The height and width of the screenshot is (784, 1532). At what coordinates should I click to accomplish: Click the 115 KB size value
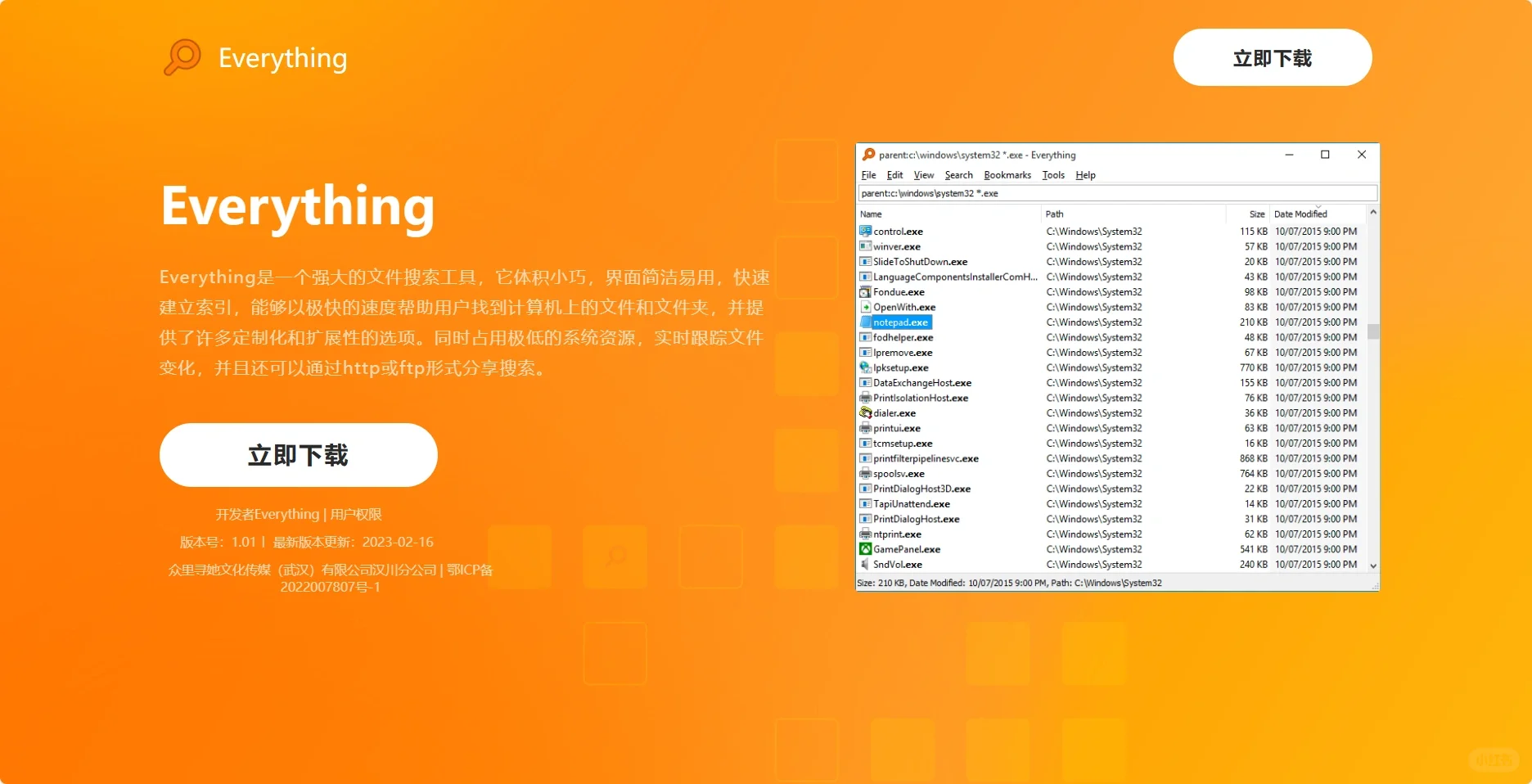pos(1253,232)
